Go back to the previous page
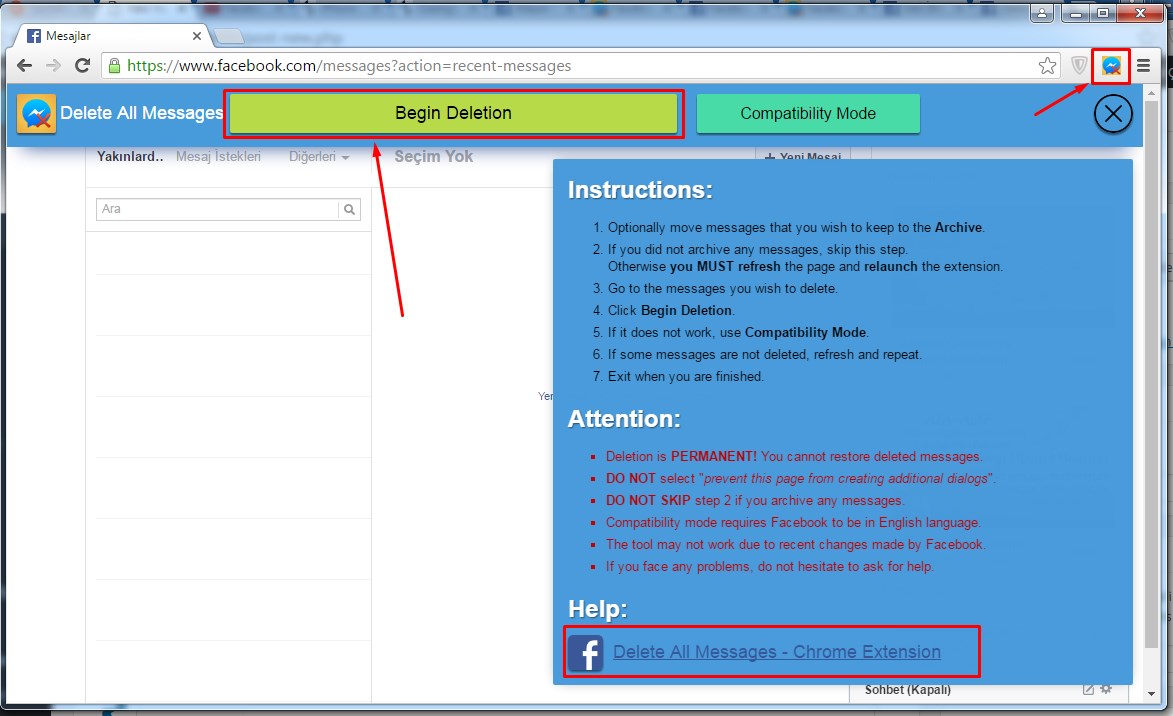The height and width of the screenshot is (716, 1173). 25,66
